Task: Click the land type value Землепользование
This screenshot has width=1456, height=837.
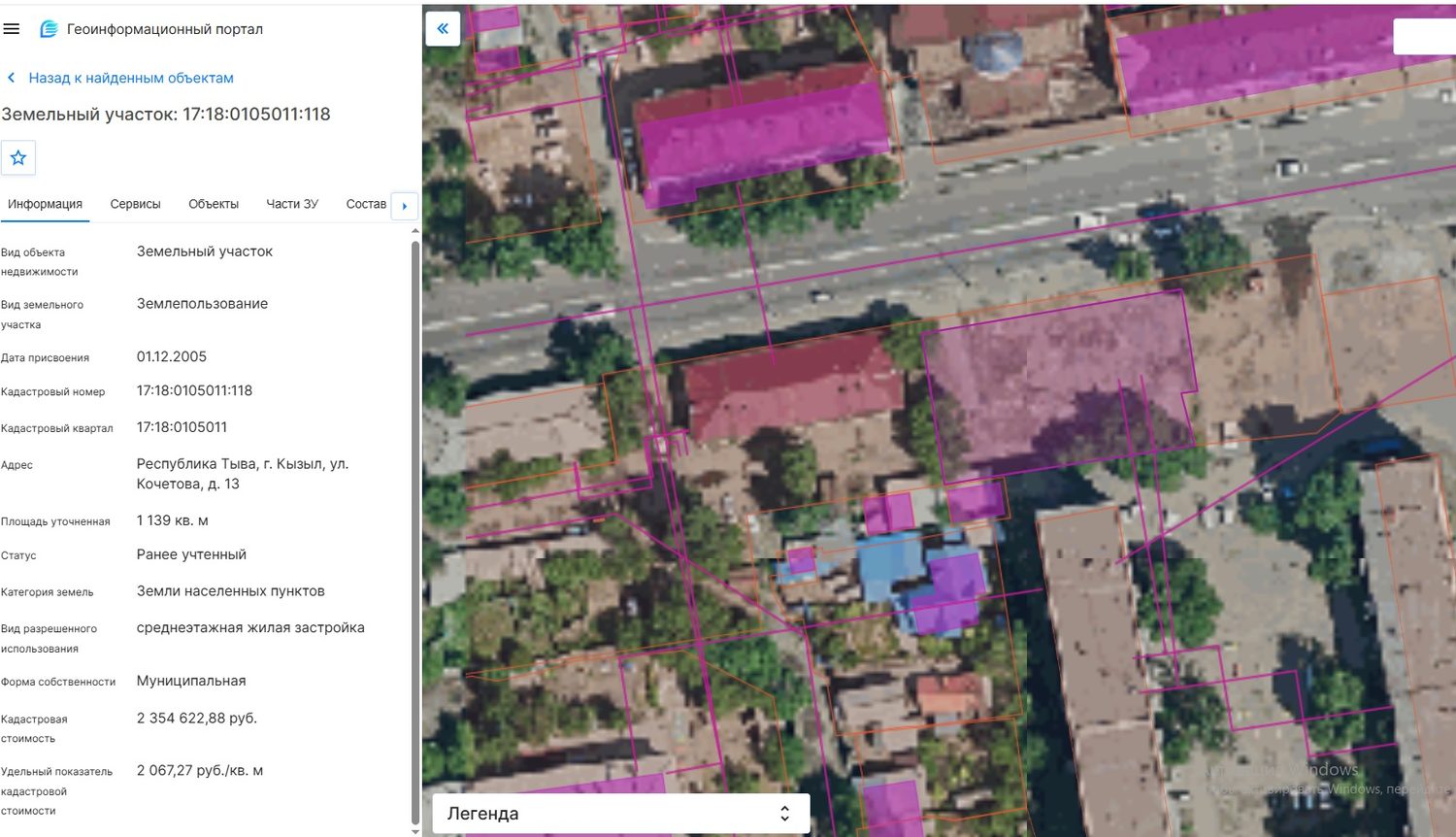Action: [x=202, y=304]
